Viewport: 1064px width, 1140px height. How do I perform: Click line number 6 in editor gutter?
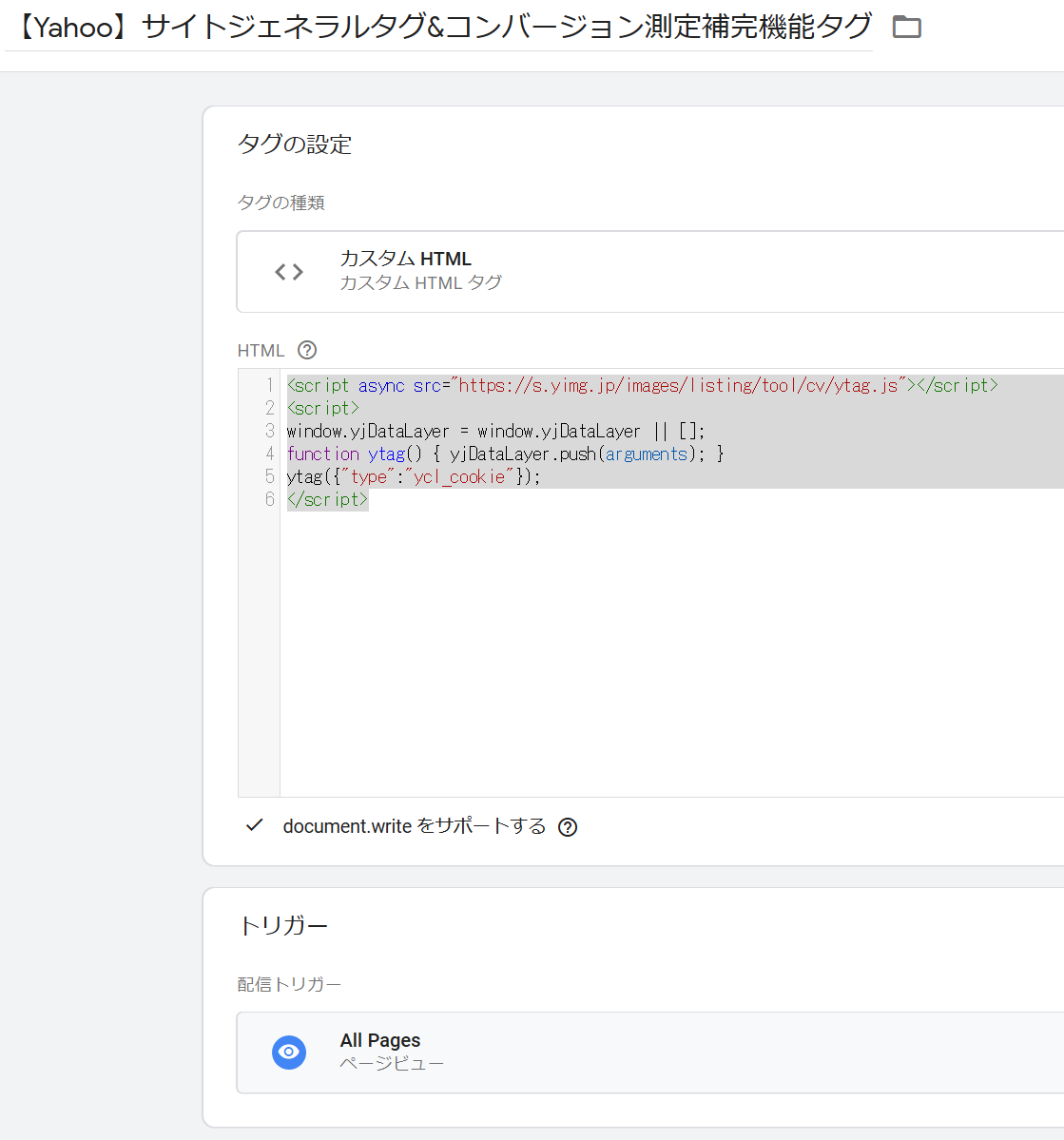(x=270, y=499)
